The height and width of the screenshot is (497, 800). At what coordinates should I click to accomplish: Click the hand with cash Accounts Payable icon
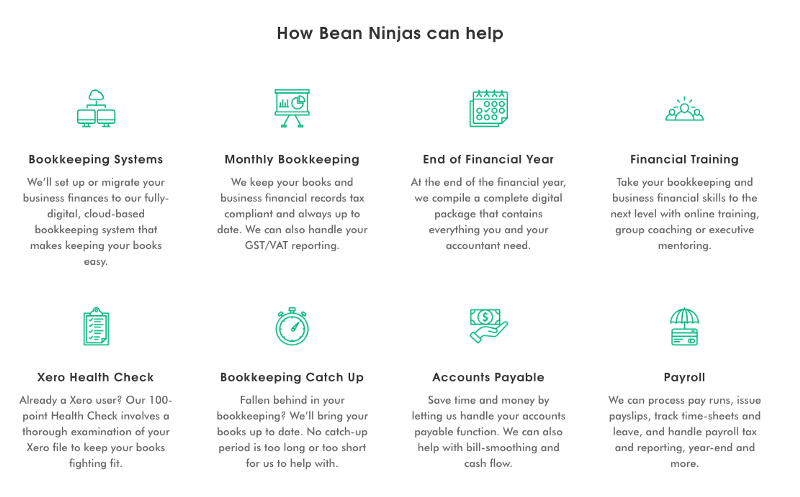pos(488,326)
